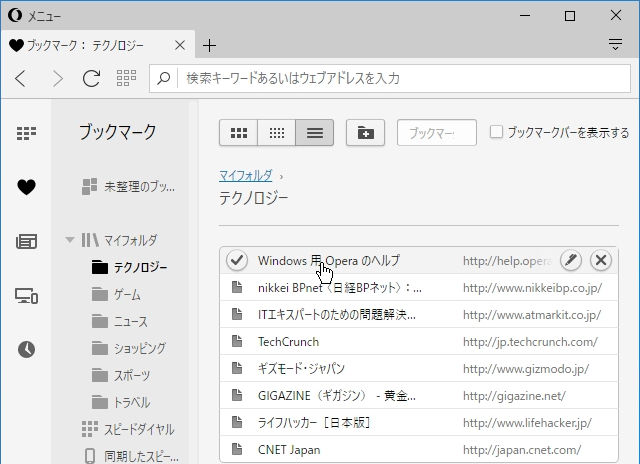Open the Opera メニュー button
Screen dimensions: 640x464
point(34,16)
